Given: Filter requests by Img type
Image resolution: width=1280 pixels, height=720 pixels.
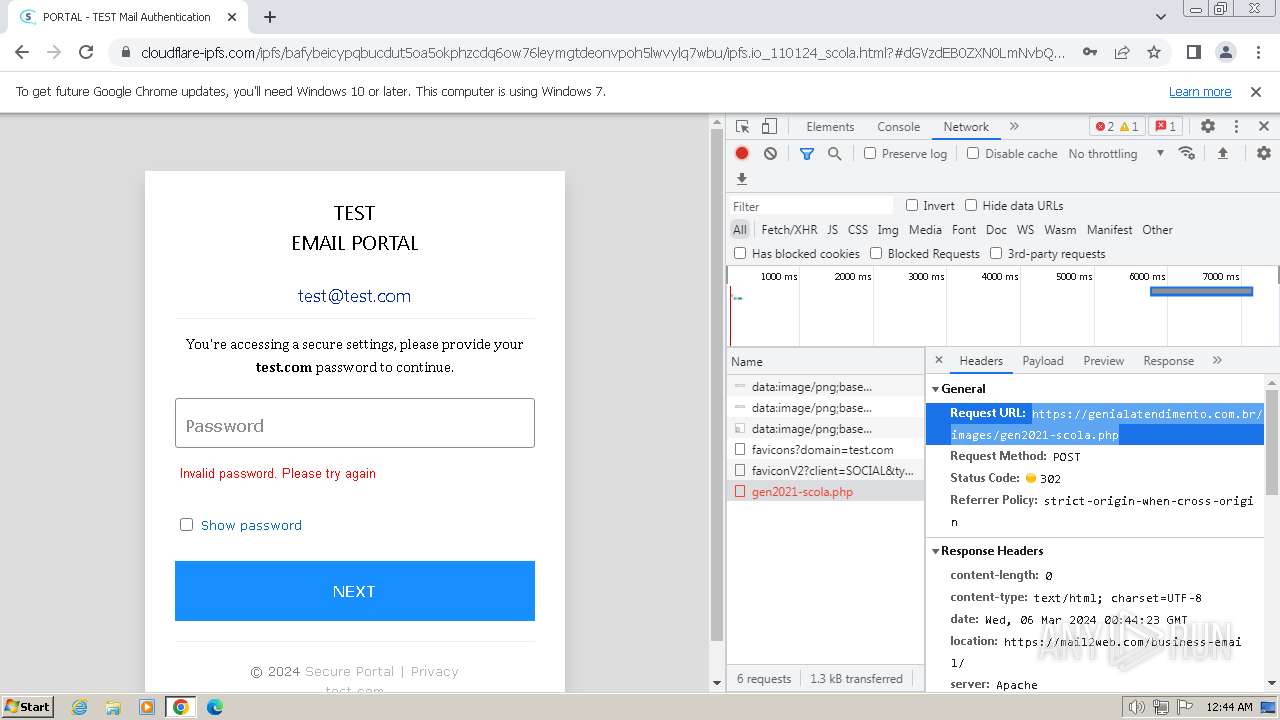Looking at the screenshot, I should 887,229.
